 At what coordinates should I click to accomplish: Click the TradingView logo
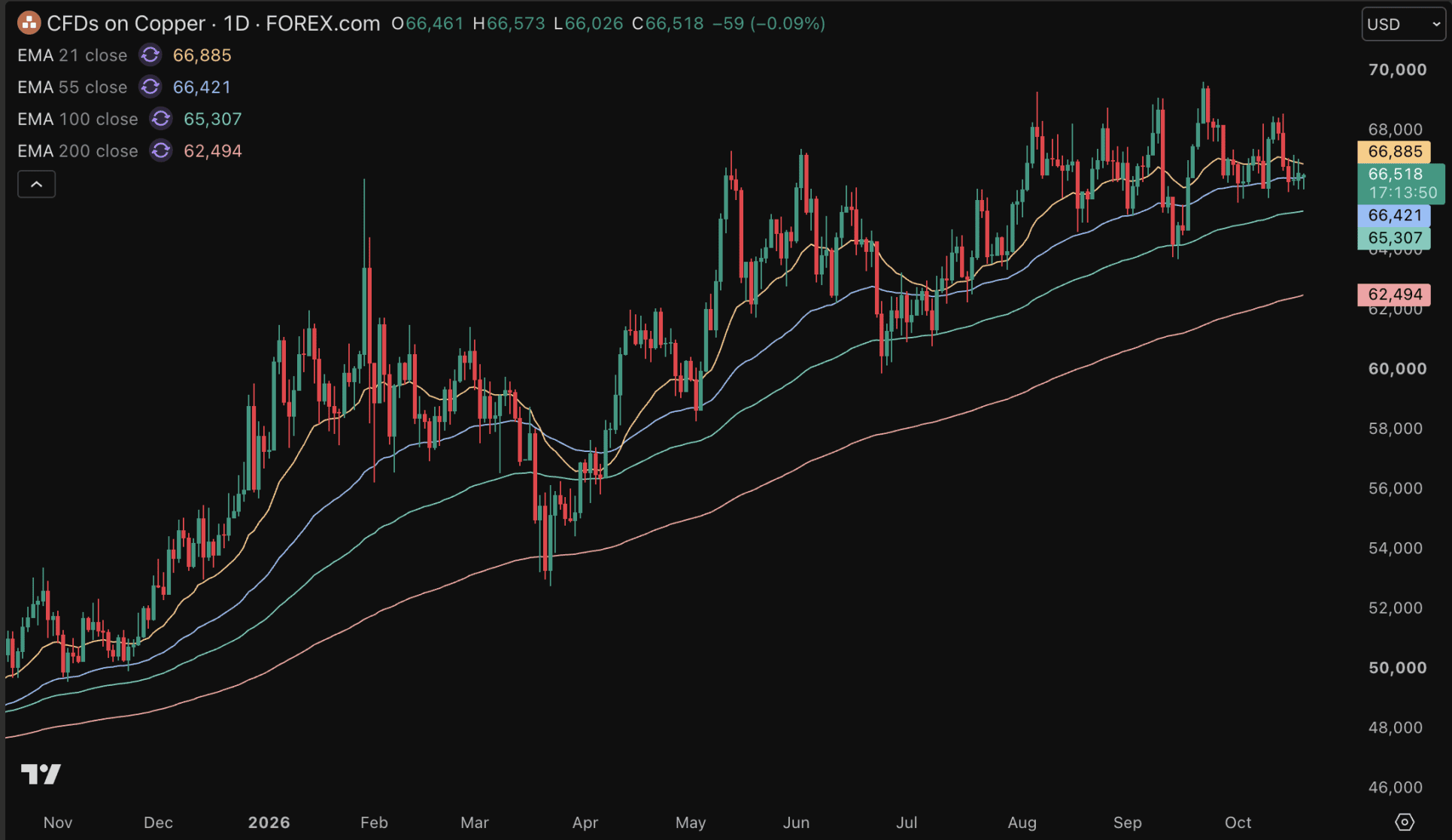[41, 774]
